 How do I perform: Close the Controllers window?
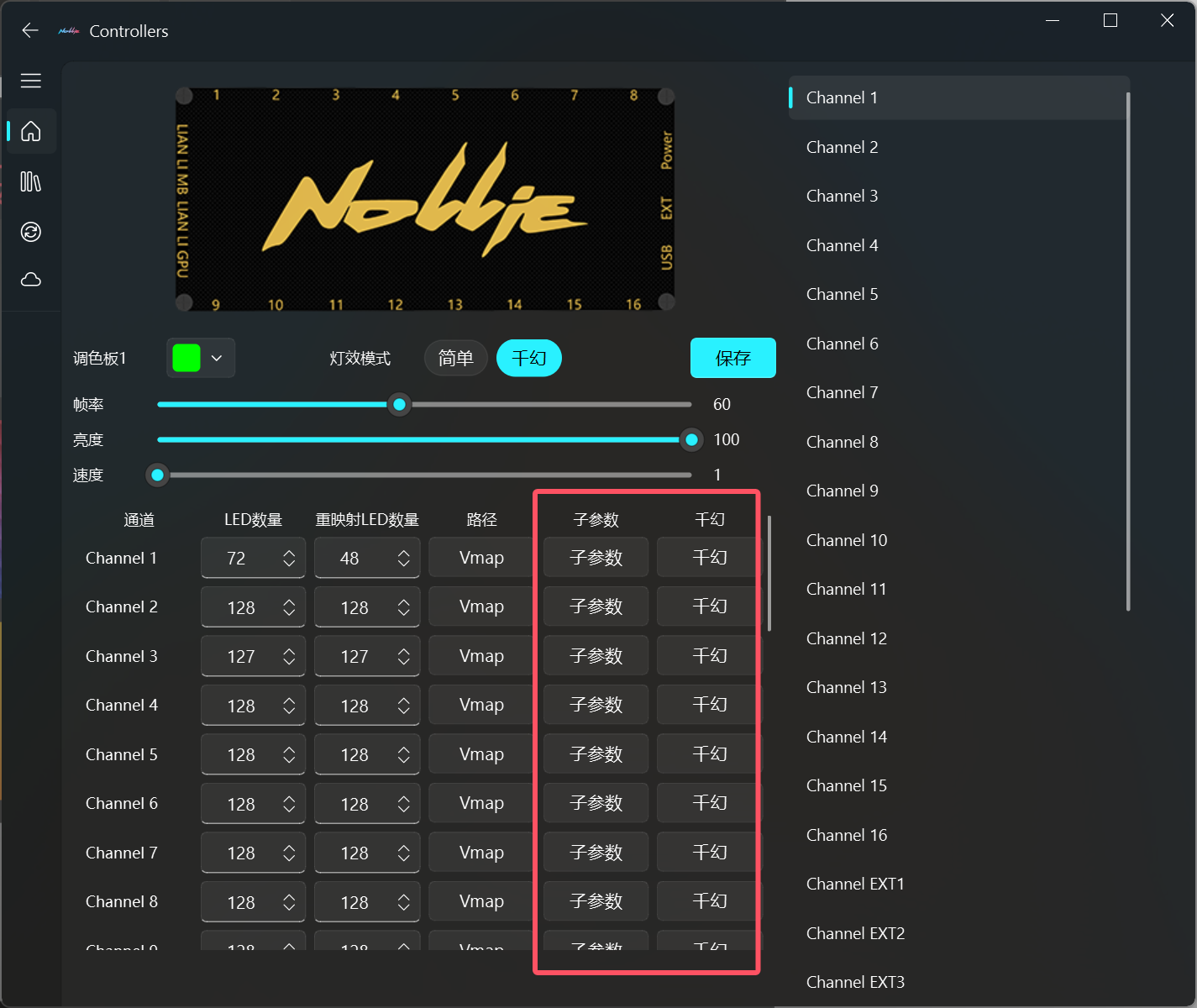coord(1168,20)
